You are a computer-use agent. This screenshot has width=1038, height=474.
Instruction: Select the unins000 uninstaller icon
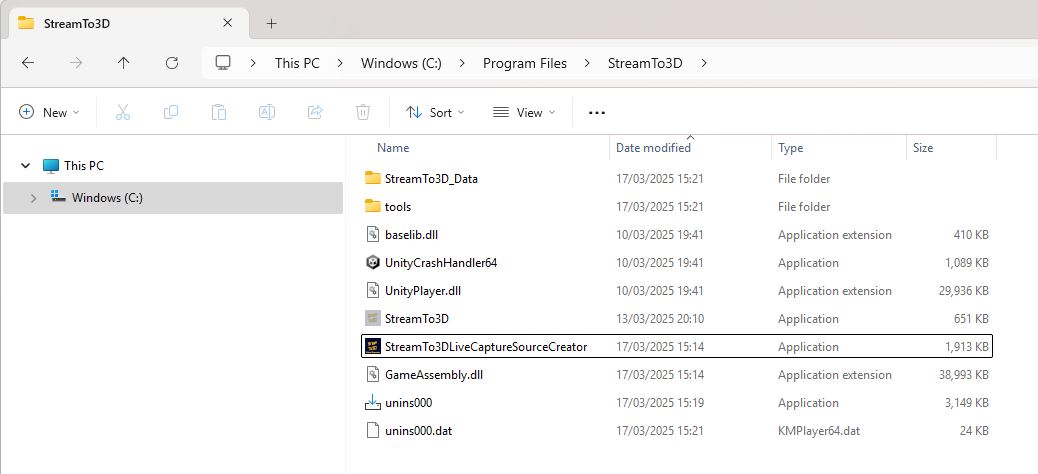coord(373,403)
